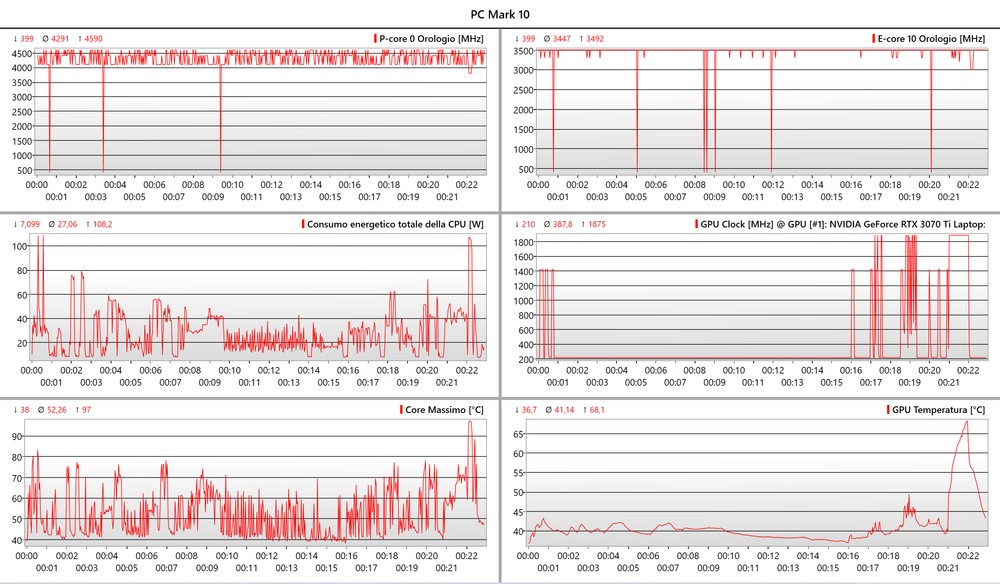1000x584 pixels.
Task: Click the 00:16 time label in GPU Clock chart
Action: pyautogui.click(x=850, y=370)
